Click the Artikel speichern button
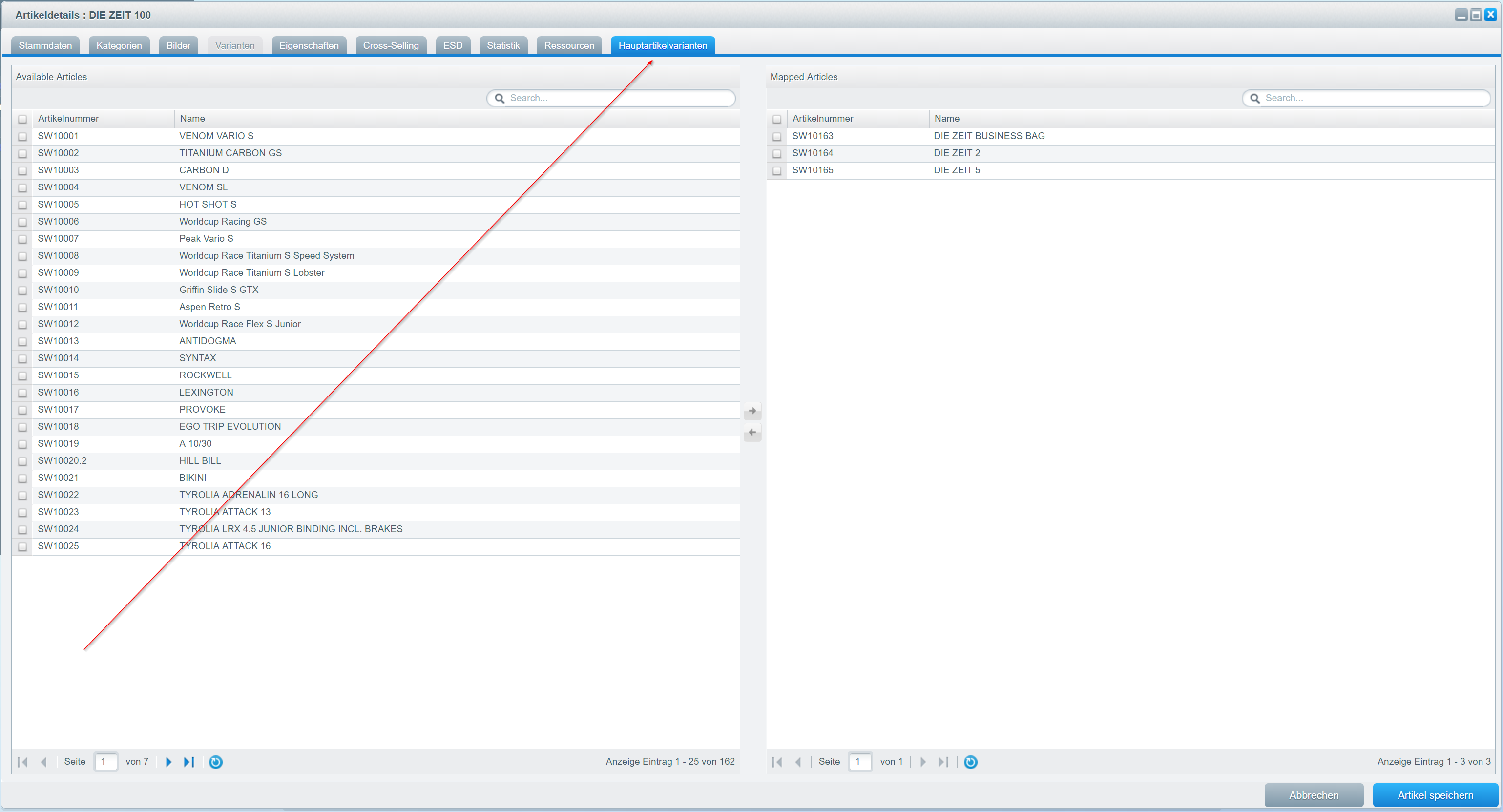Screen dimensions: 1503x812 click(1435, 795)
